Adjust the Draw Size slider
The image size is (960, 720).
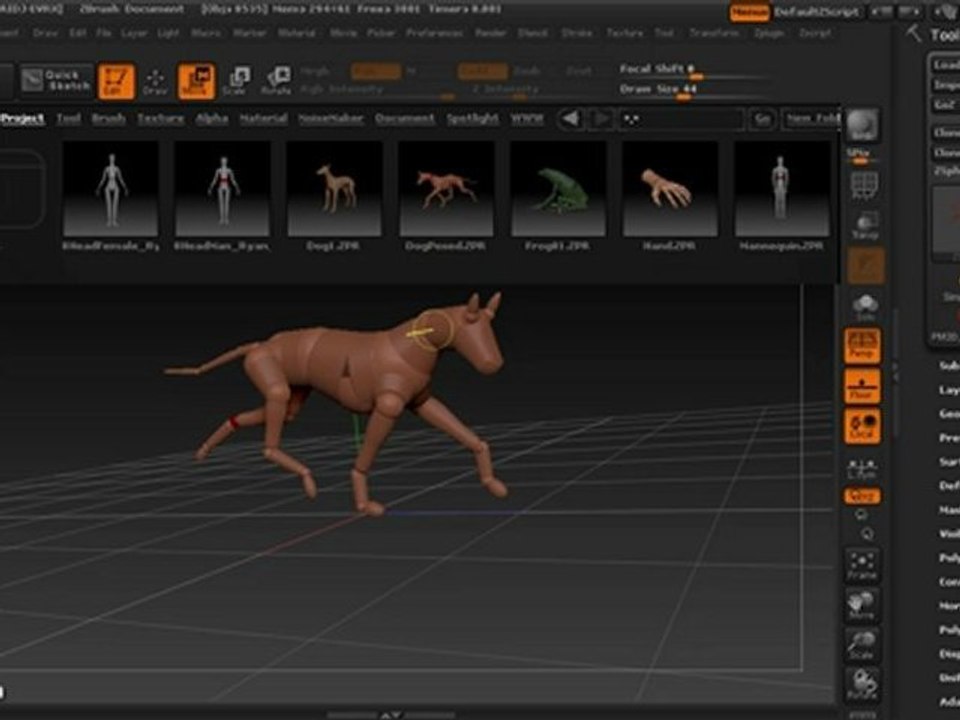694,91
